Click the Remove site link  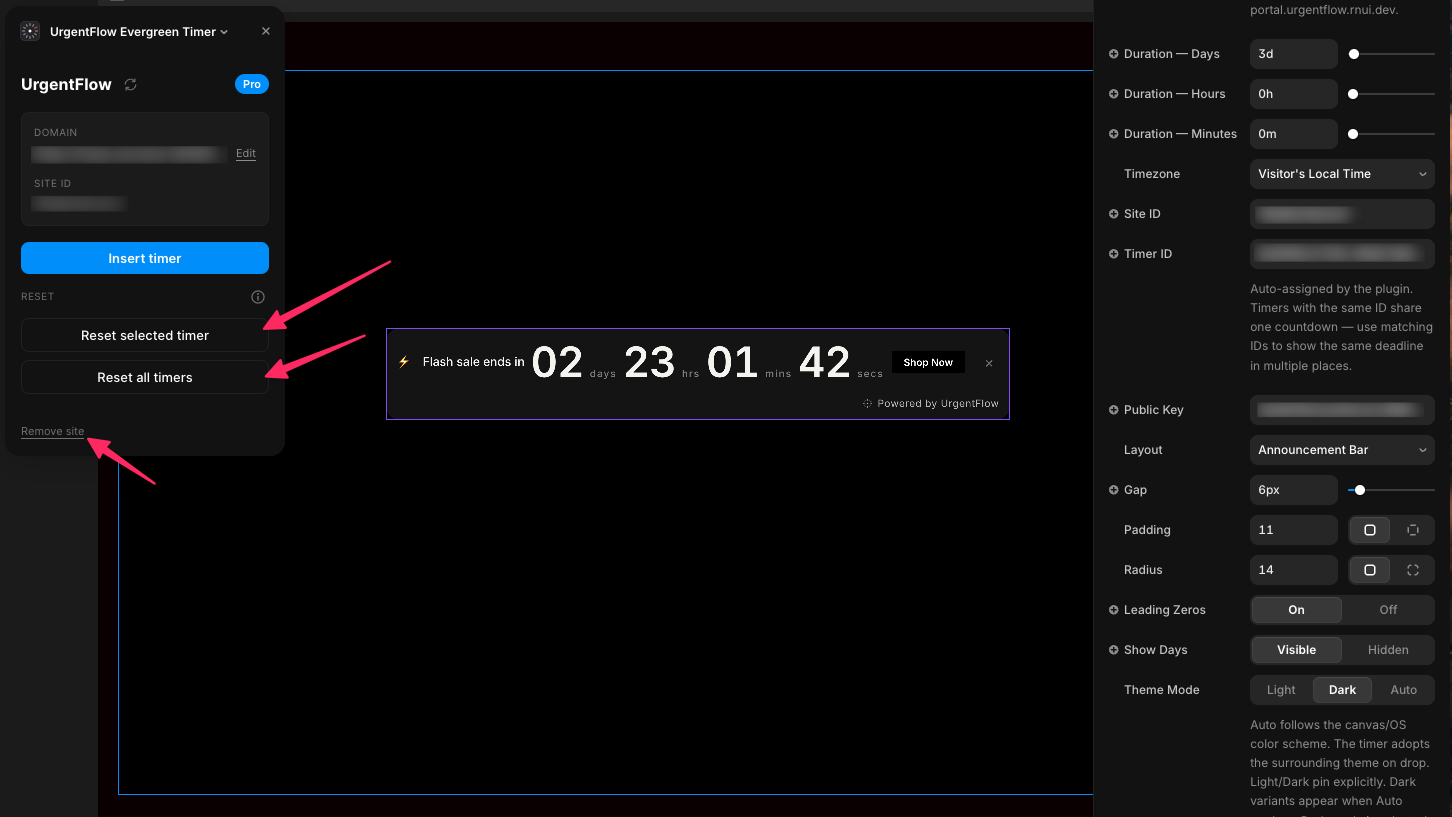(53, 431)
